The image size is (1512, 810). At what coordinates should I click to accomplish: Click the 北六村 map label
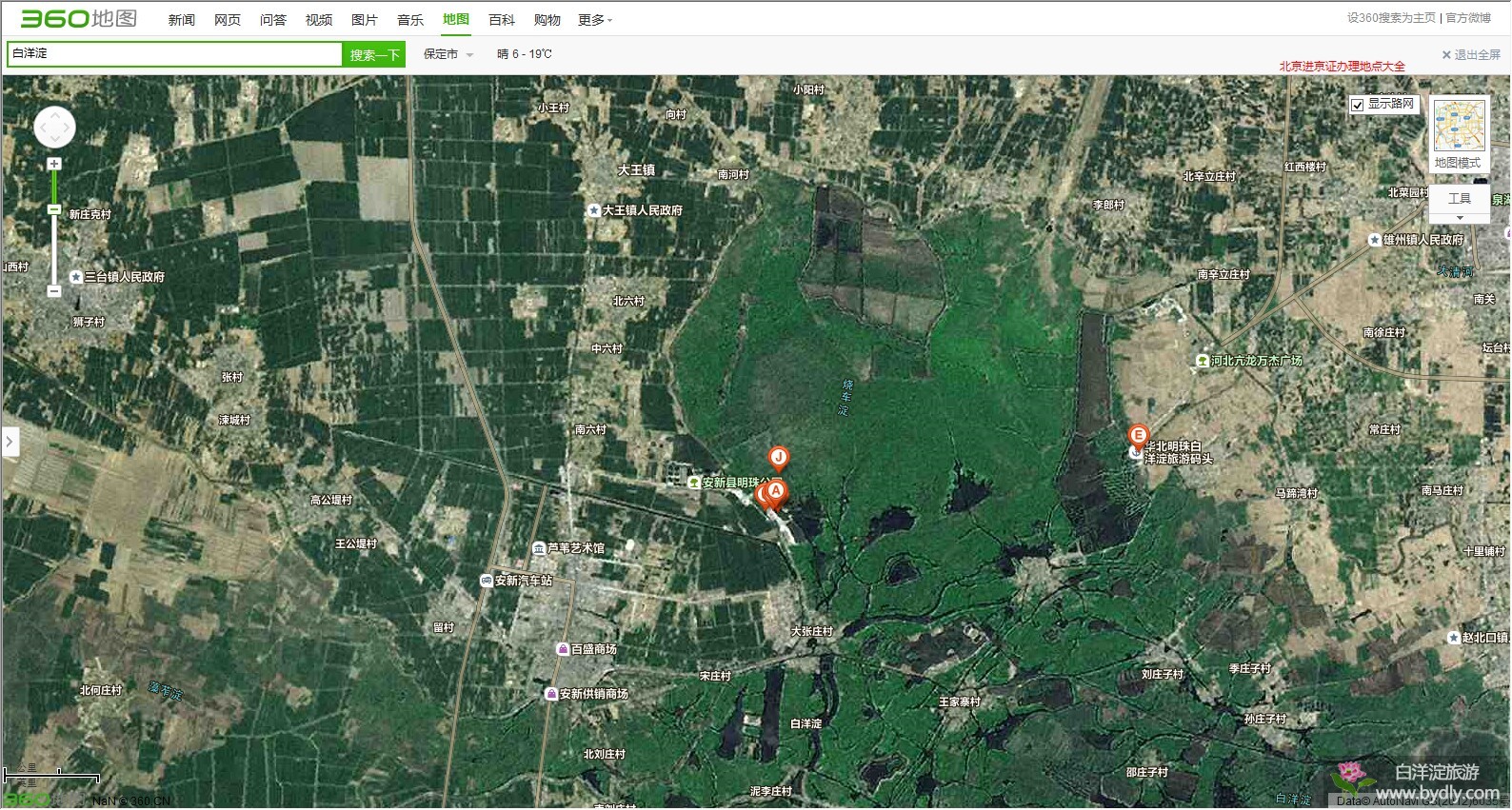(628, 302)
